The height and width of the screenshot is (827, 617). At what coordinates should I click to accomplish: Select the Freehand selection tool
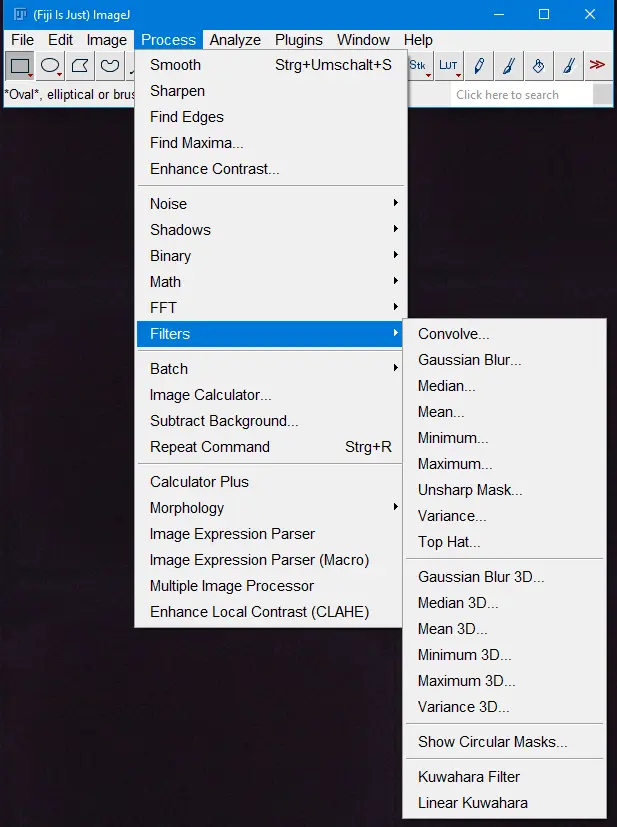[x=109, y=66]
